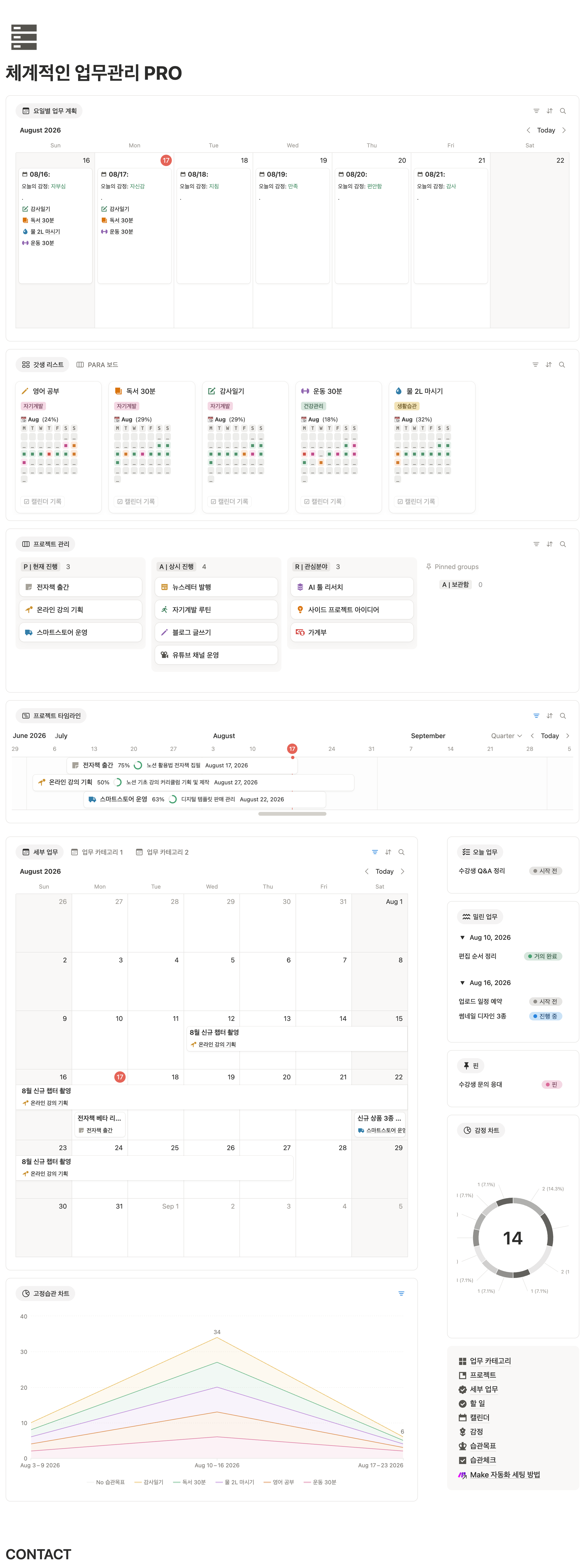The image size is (585, 1568).
Task: Go to previous week in 요일별 업무 계획
Action: (x=528, y=130)
